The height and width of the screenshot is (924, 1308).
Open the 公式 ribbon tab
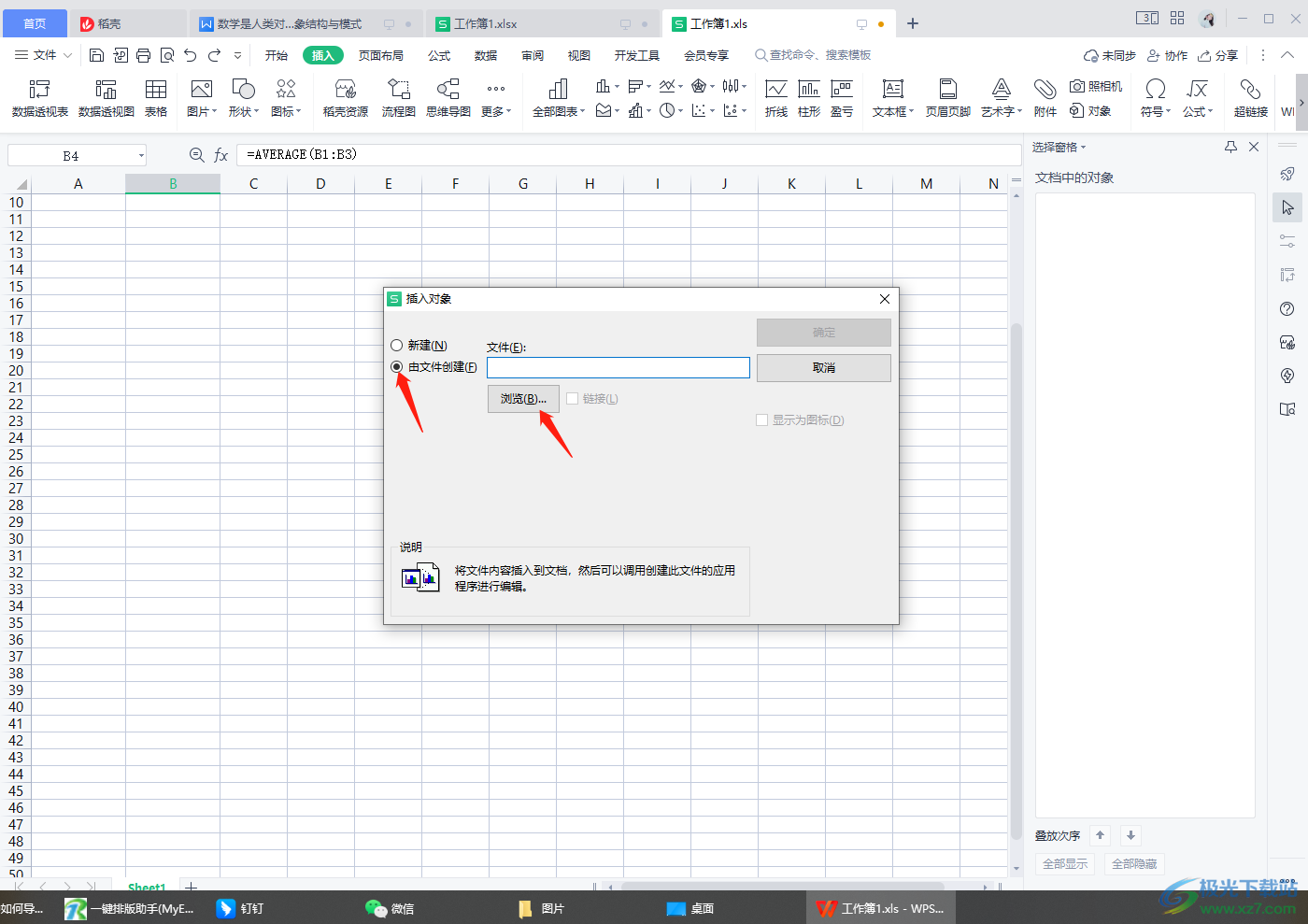coord(439,55)
